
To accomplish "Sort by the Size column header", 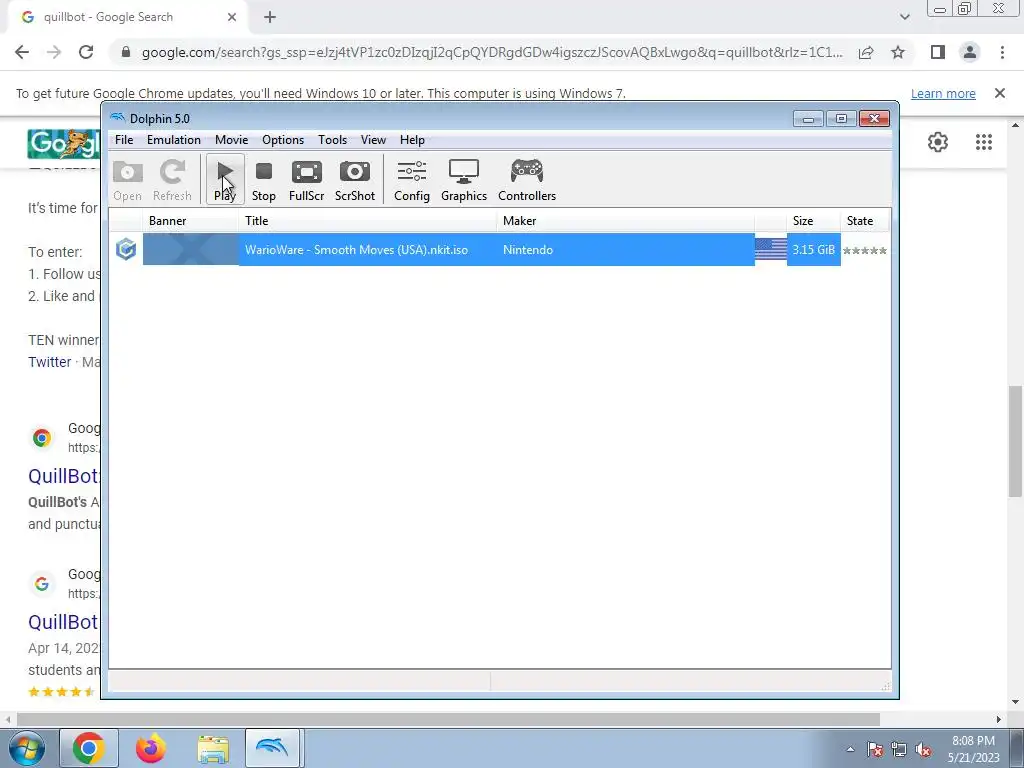I will tap(814, 221).
